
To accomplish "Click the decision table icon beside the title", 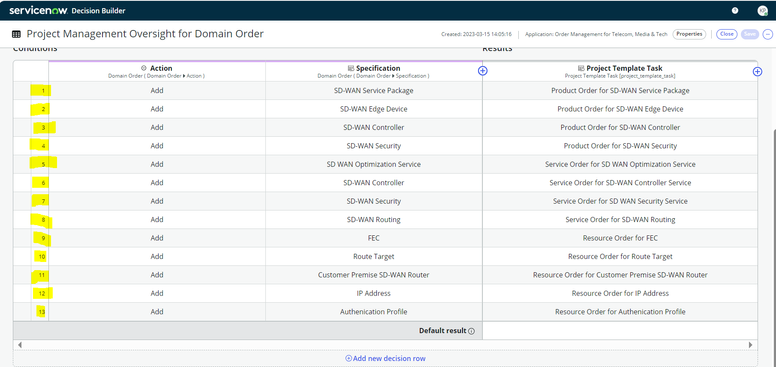I will 16,34.
